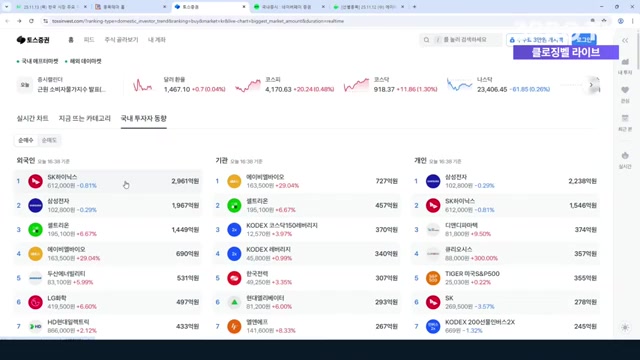
Task: Click 한국전력 logo icon
Action: 234,278
